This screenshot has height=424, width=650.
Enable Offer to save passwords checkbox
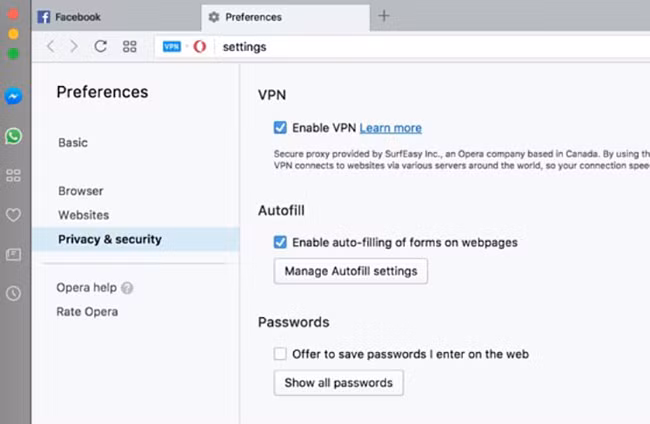[280, 354]
